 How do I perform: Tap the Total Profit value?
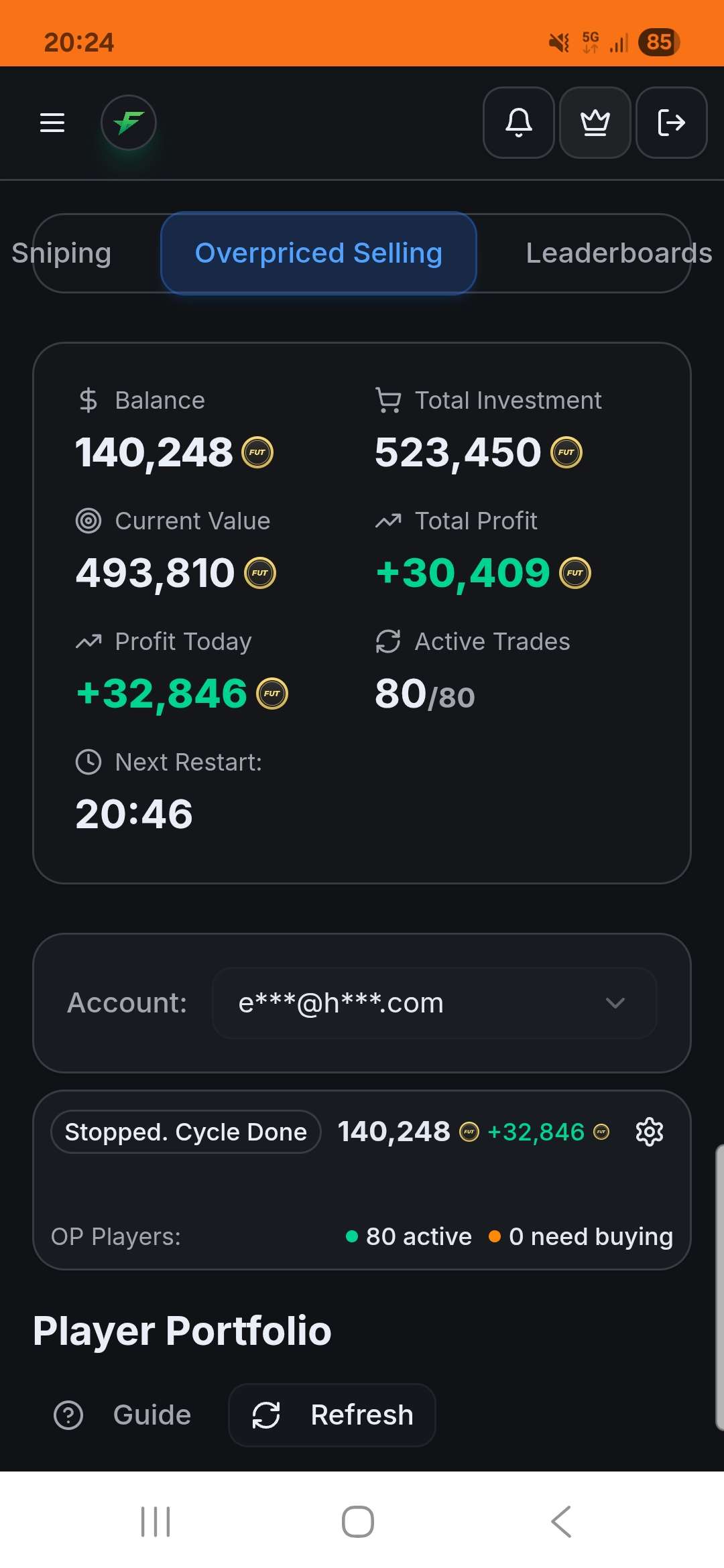[x=463, y=574]
